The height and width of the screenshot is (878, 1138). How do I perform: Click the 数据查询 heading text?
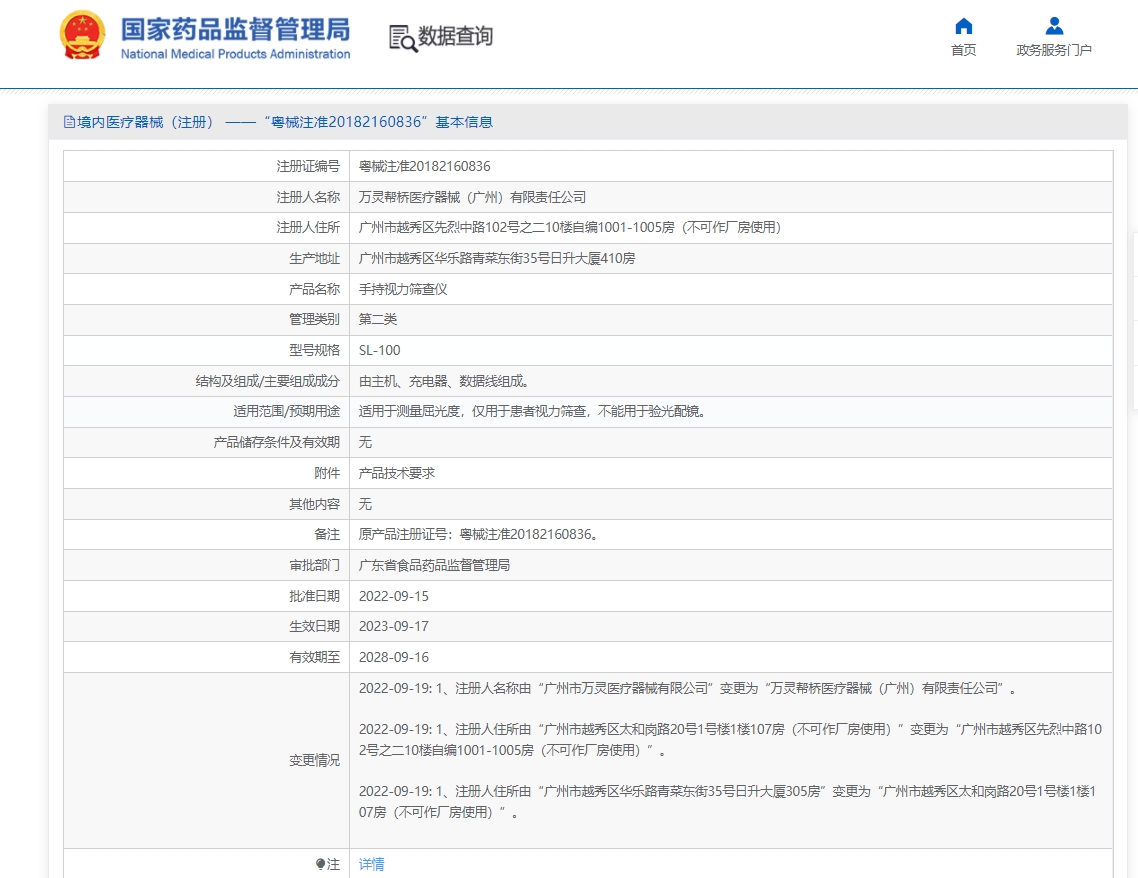[x=455, y=36]
